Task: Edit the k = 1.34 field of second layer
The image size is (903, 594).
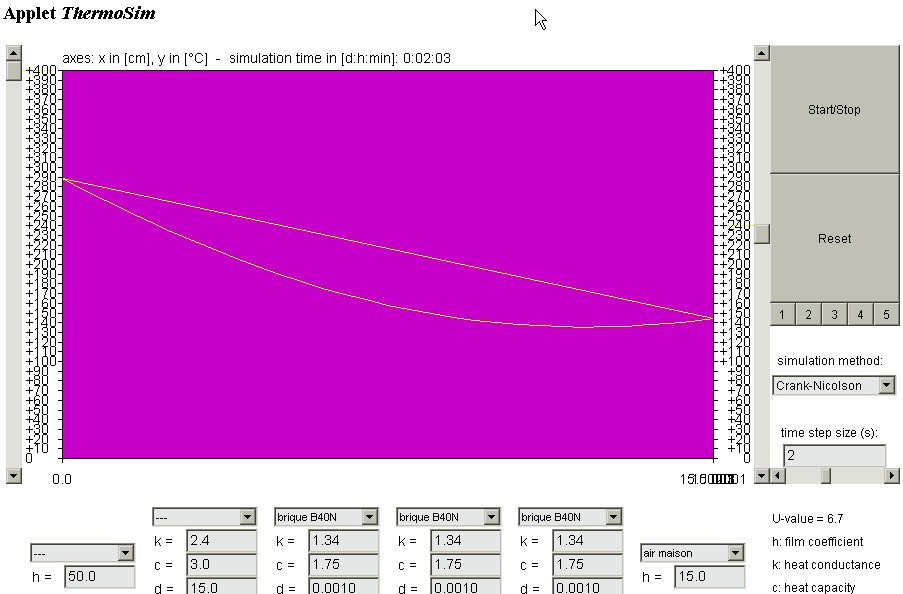Action: coord(344,540)
